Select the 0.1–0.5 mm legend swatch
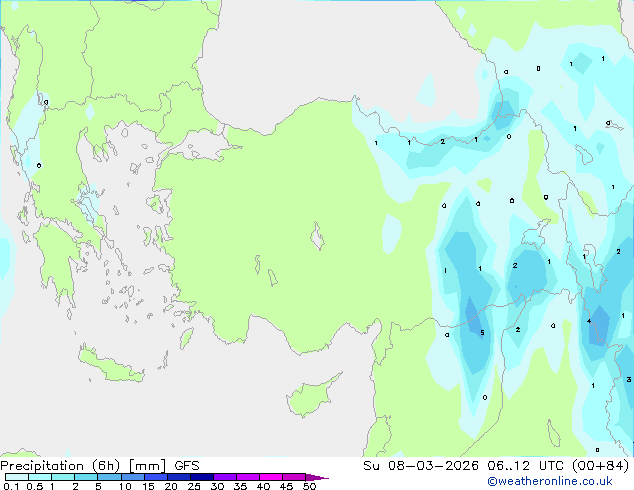Image resolution: width=634 pixels, height=490 pixels. click(17, 477)
